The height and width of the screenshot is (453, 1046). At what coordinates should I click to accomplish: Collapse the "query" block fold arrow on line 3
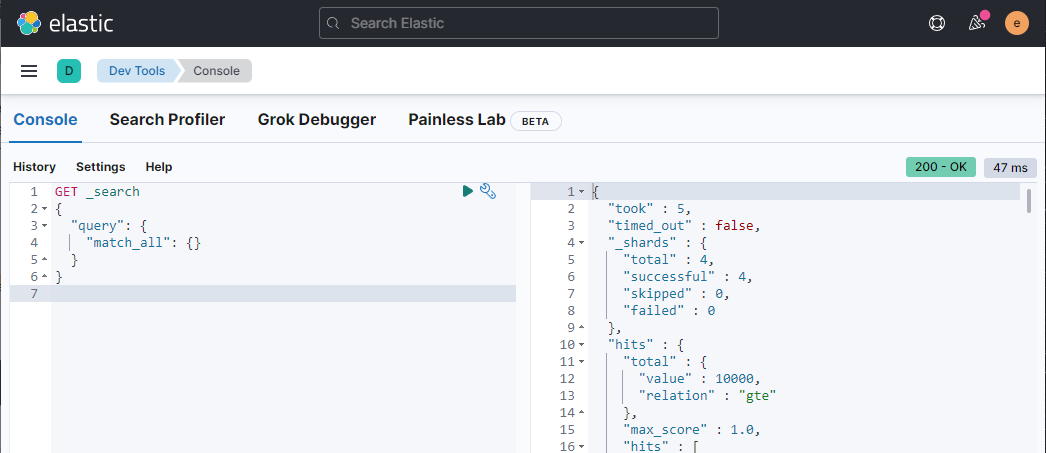44,225
